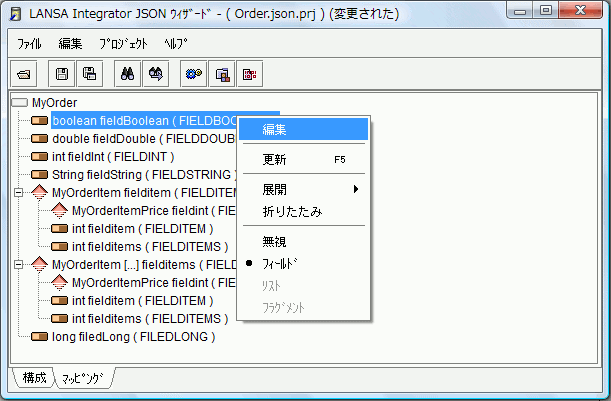Click the field icon beside double fieldDouble
This screenshot has height=401, width=611.
pyautogui.click(x=39, y=139)
